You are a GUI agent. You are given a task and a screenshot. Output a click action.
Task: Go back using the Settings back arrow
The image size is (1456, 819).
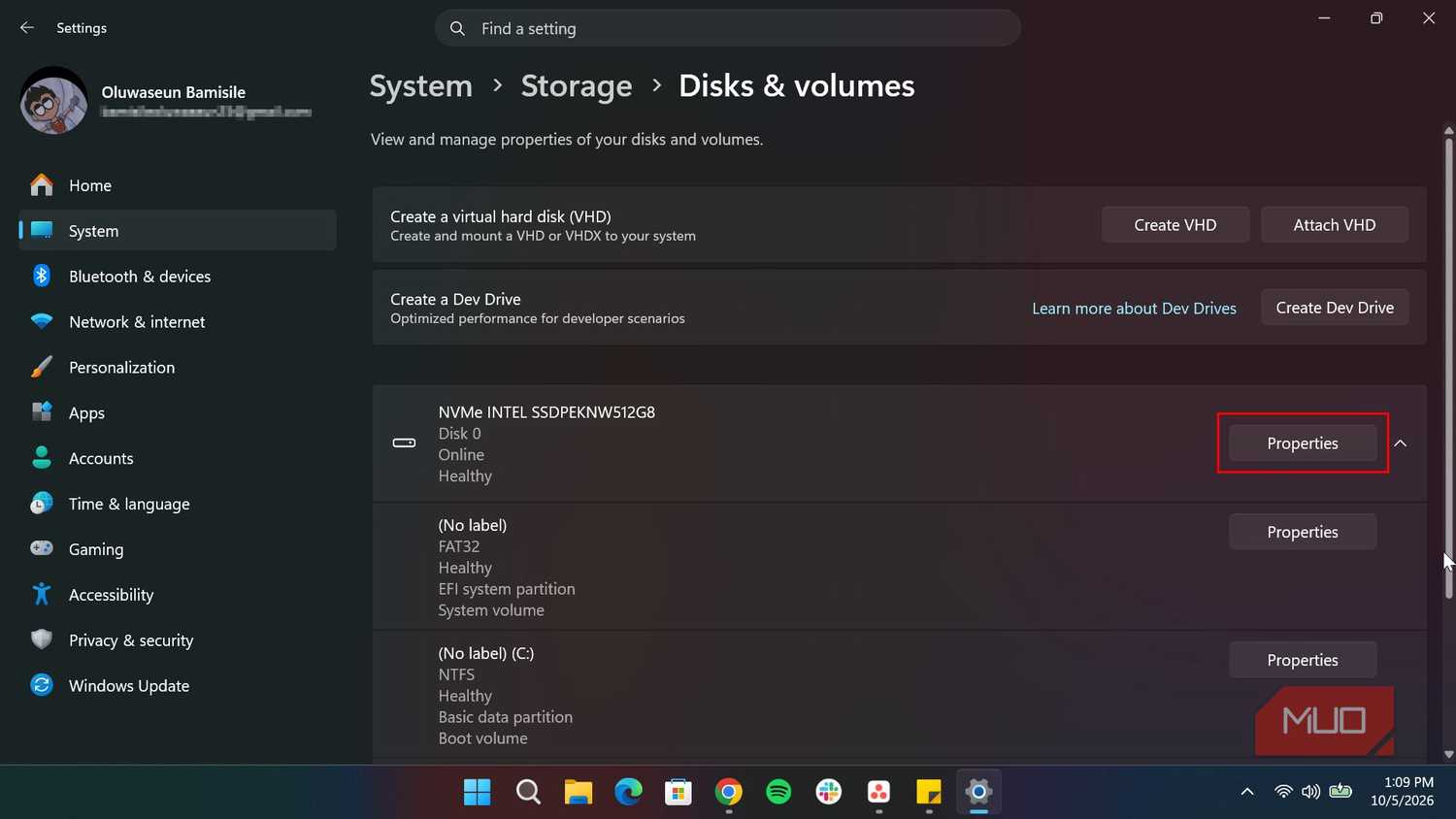[x=27, y=28]
